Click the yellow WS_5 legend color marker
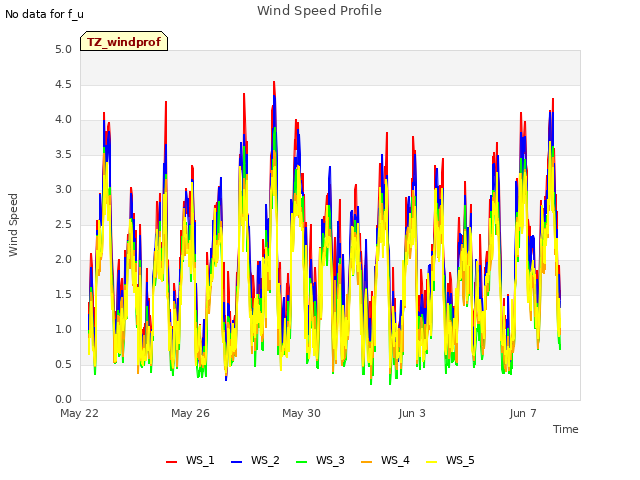Screen dimensions: 640x480 click(431, 462)
